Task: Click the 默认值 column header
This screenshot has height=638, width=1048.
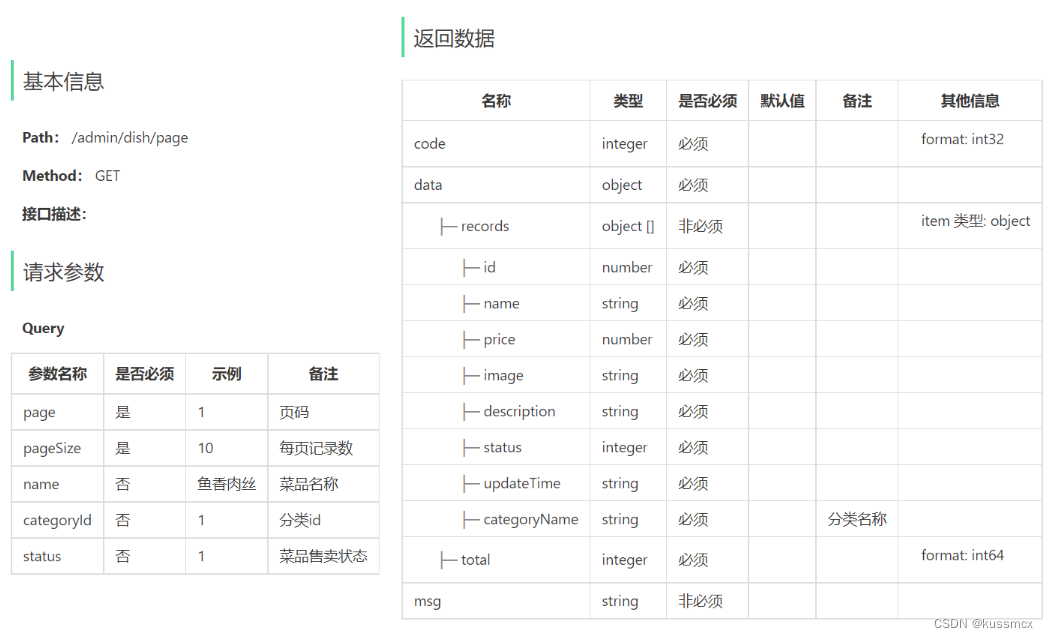Action: 783,101
